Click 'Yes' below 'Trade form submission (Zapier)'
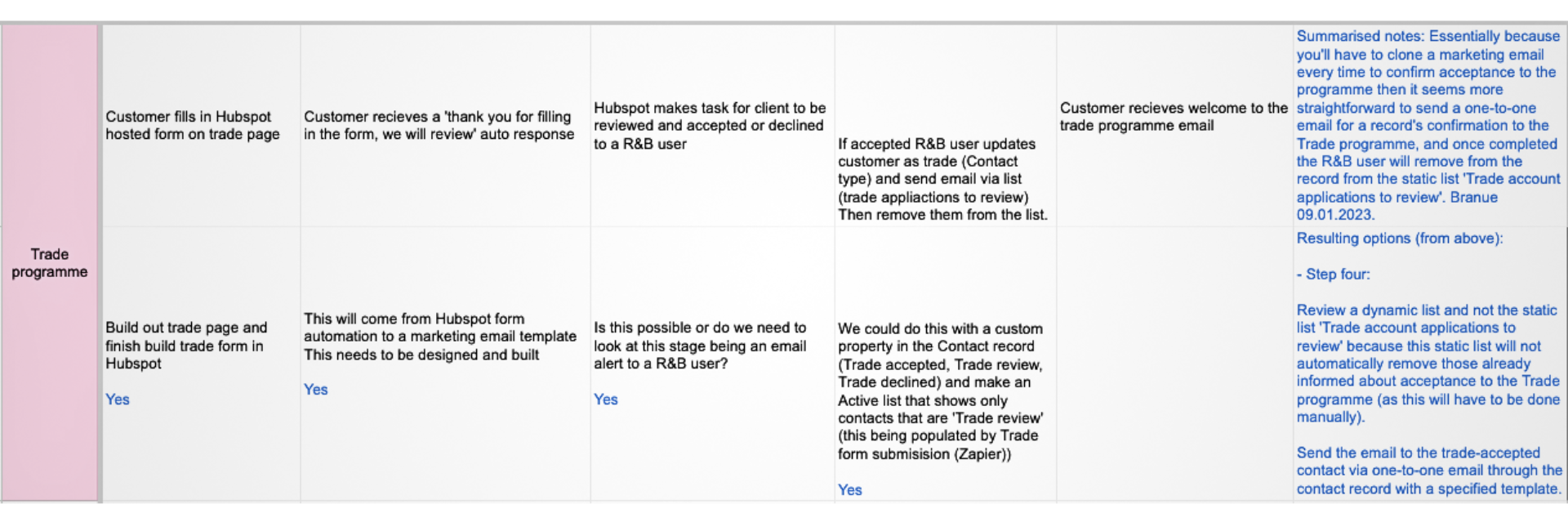Image resolution: width=1568 pixels, height=531 pixels. [x=850, y=490]
